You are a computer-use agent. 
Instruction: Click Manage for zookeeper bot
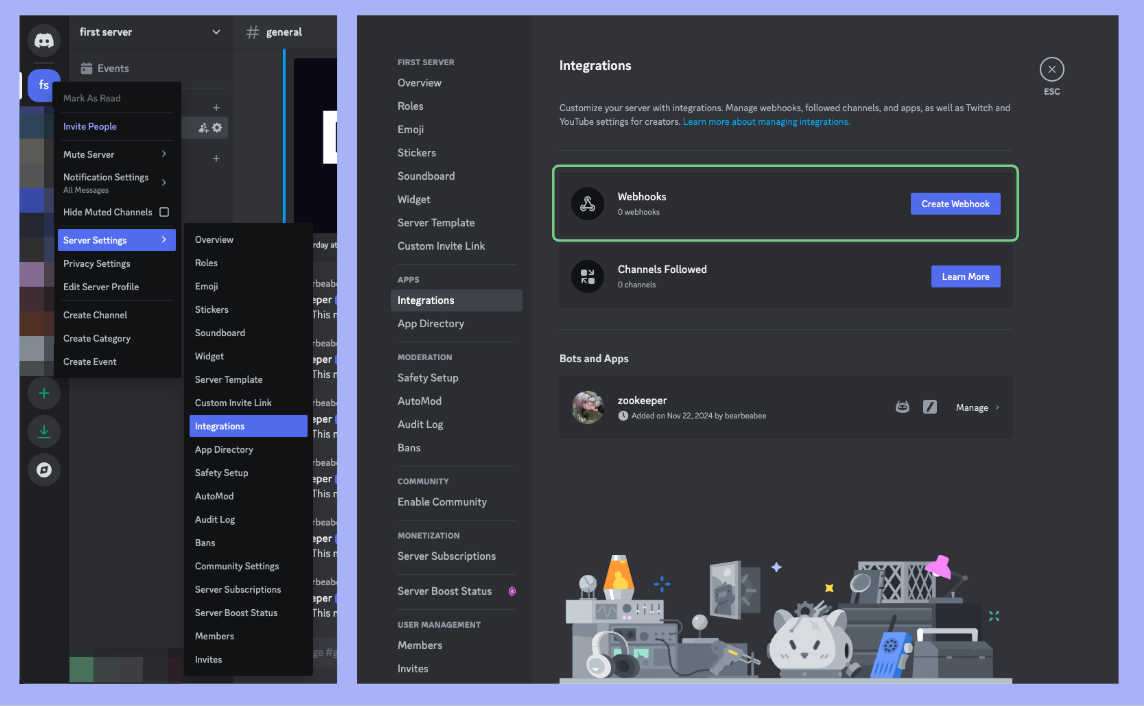[972, 408]
